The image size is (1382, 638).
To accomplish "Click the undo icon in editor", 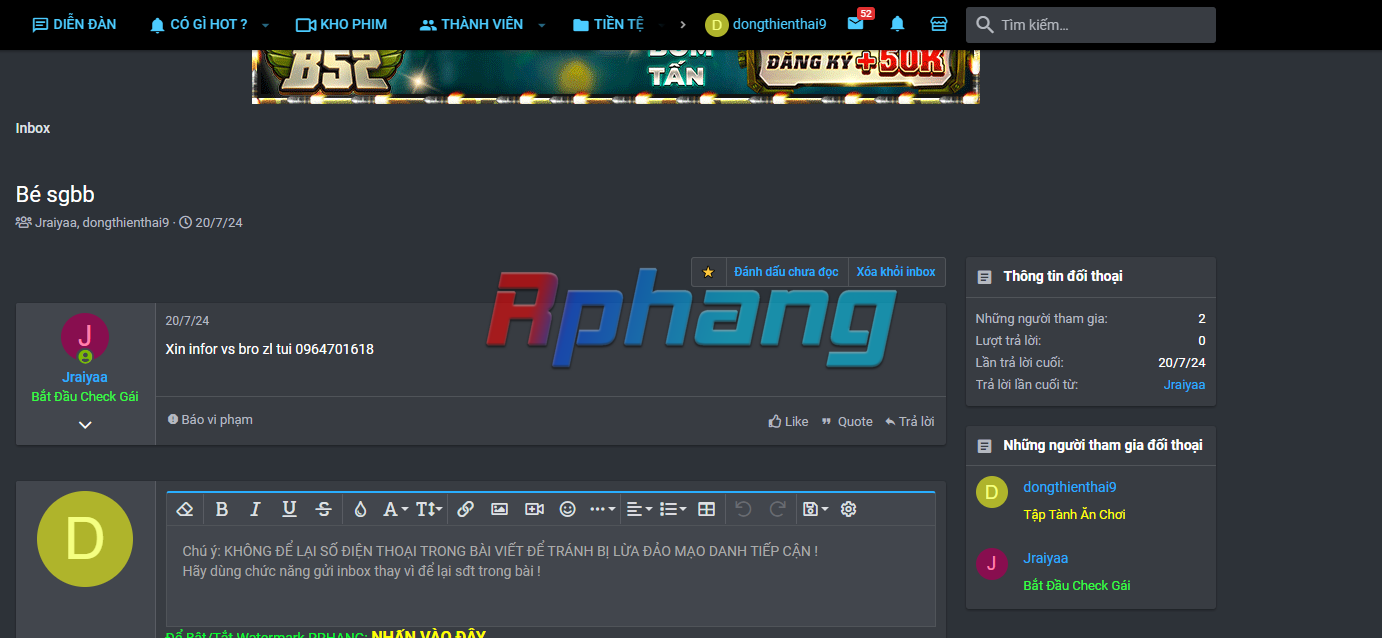I will pyautogui.click(x=743, y=509).
